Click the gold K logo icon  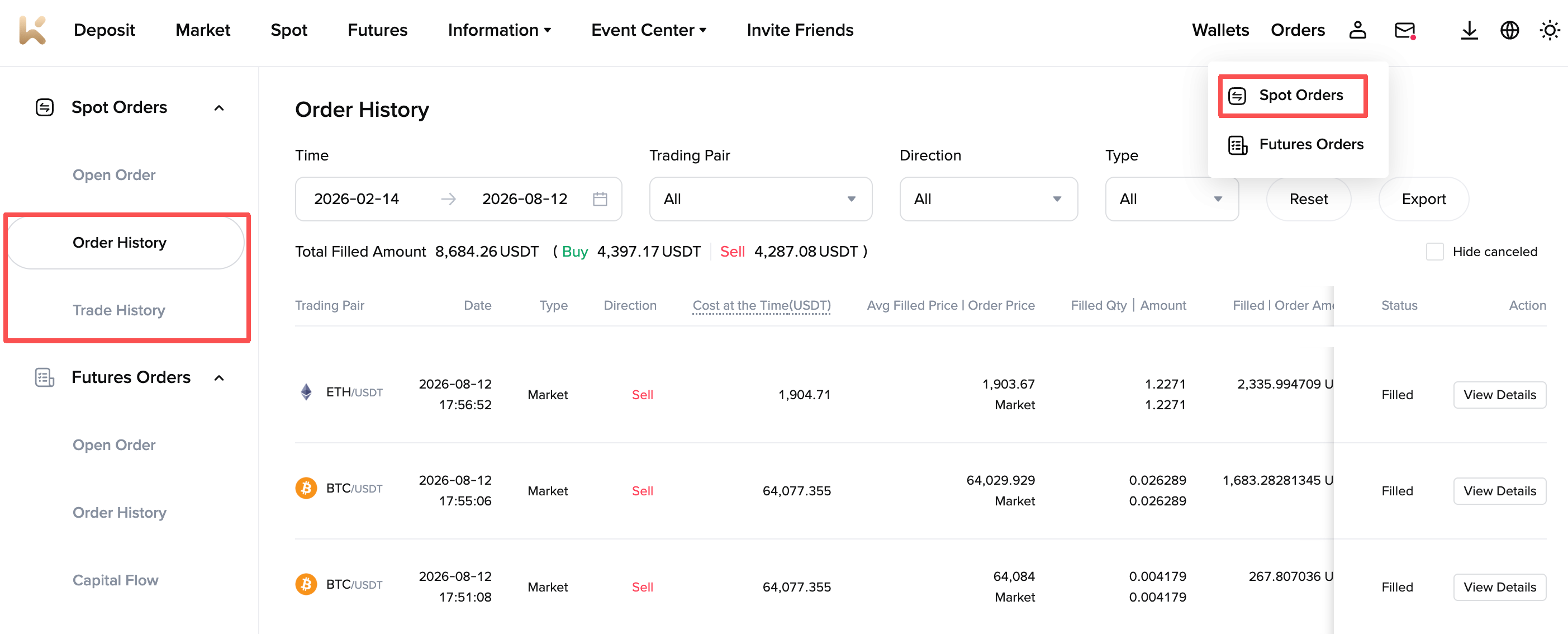(x=32, y=30)
